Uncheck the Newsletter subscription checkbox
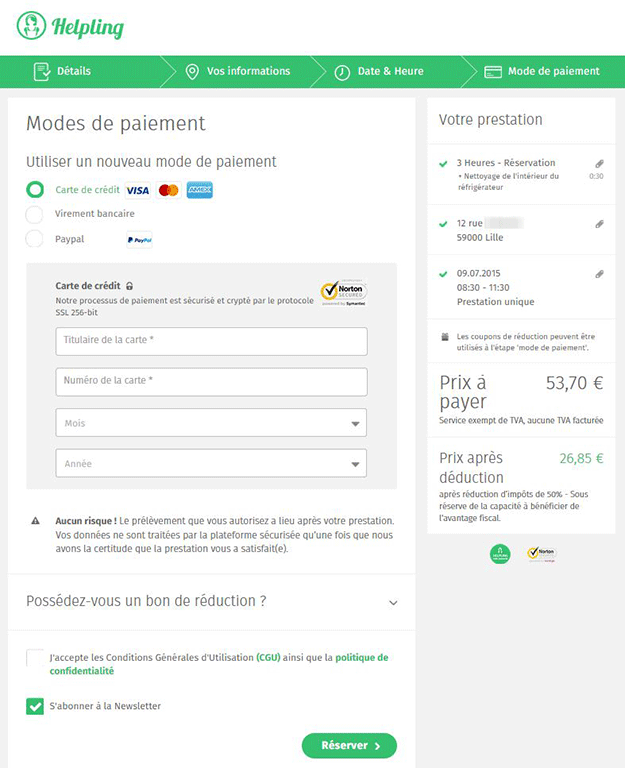Viewport: 625px width, 768px height. [x=35, y=707]
